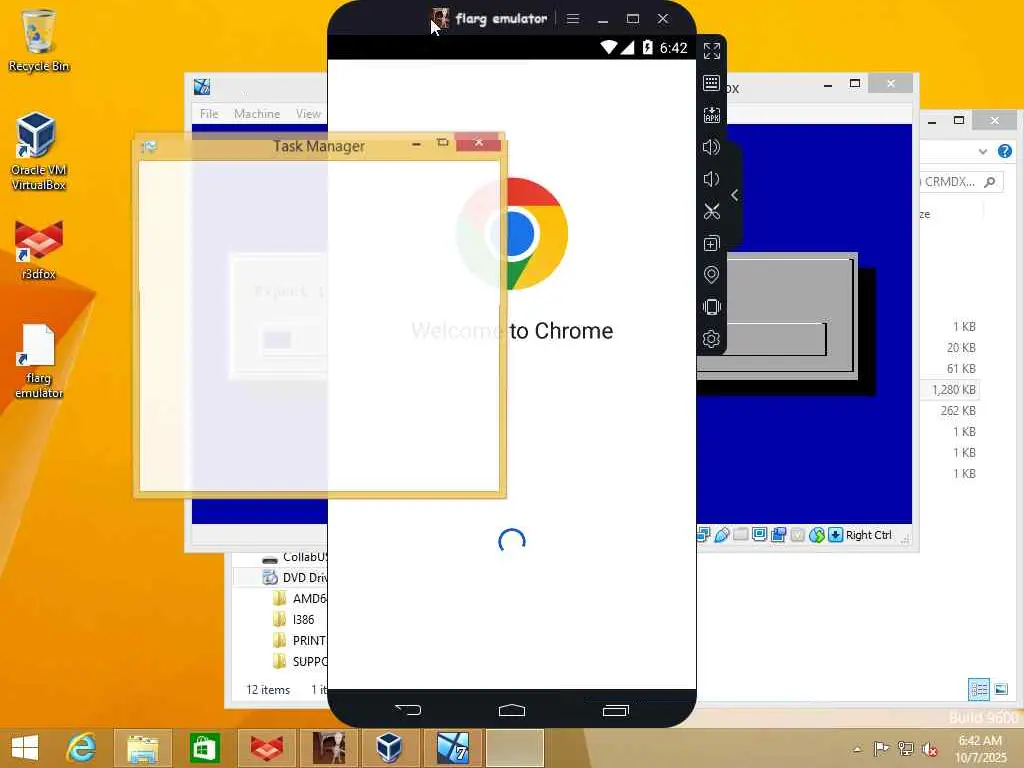Enter fullscreen in flarg emulator sidebar
The image size is (1024, 768).
point(712,51)
